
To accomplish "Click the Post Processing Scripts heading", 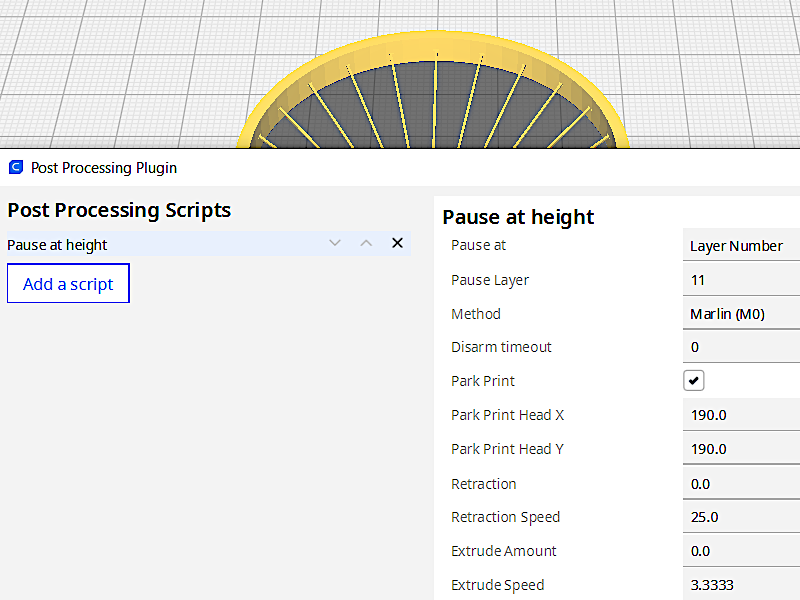I will tap(119, 210).
